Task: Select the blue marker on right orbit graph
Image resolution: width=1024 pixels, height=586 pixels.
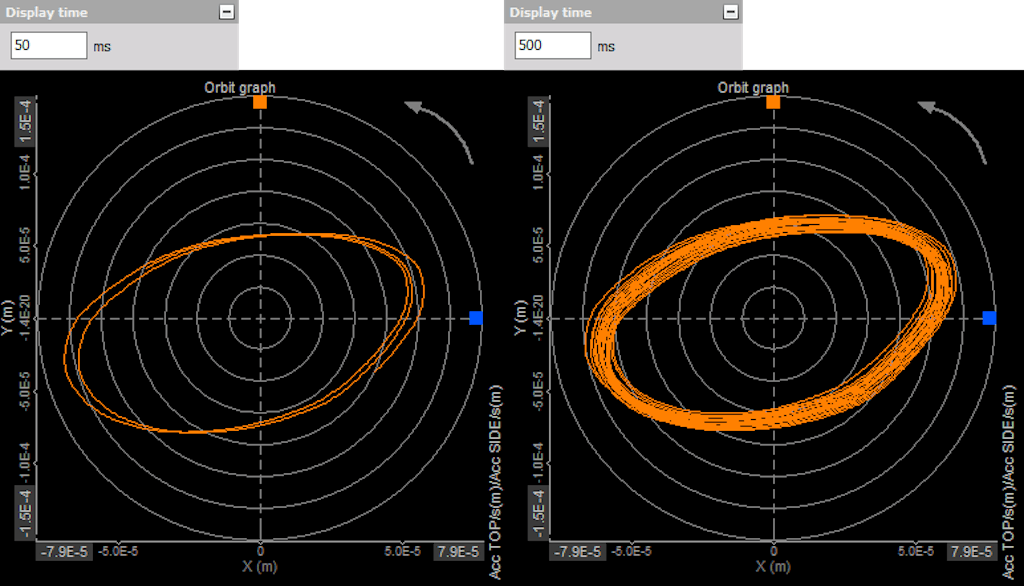Action: [x=989, y=318]
